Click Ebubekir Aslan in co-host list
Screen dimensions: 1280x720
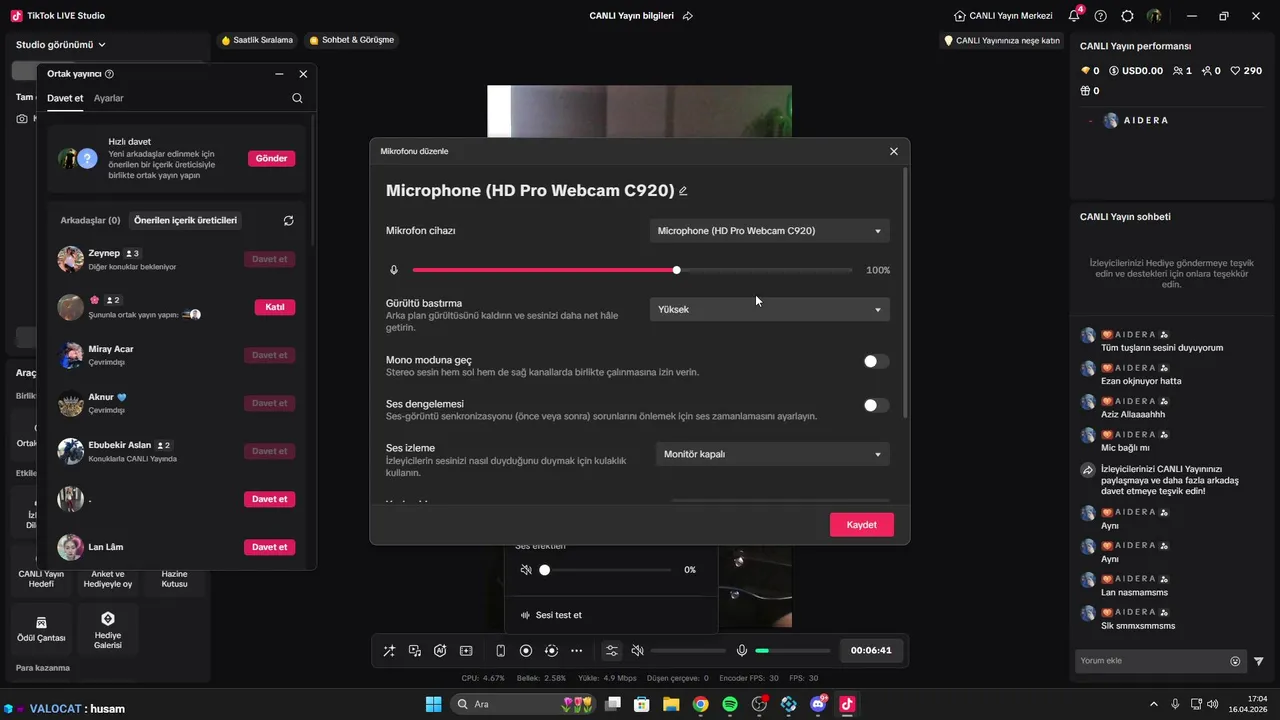tap(120, 445)
